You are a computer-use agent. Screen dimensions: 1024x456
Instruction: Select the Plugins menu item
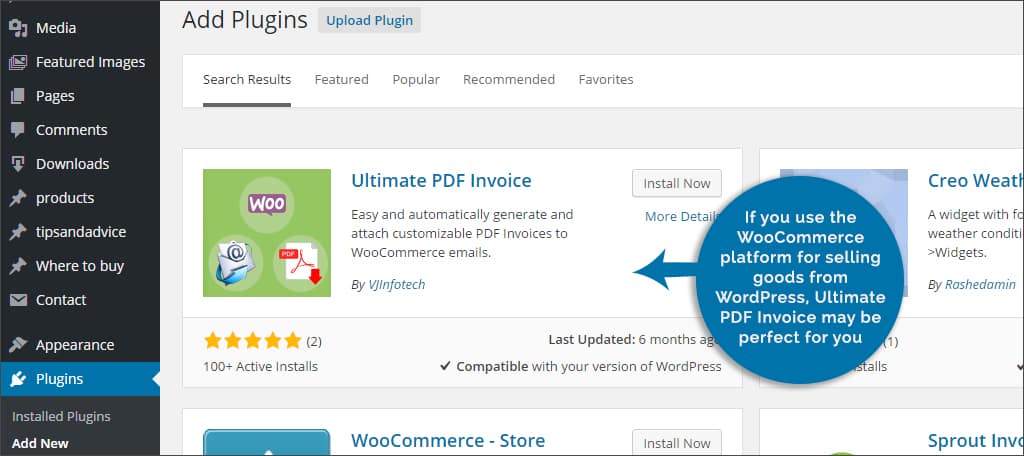(80, 379)
